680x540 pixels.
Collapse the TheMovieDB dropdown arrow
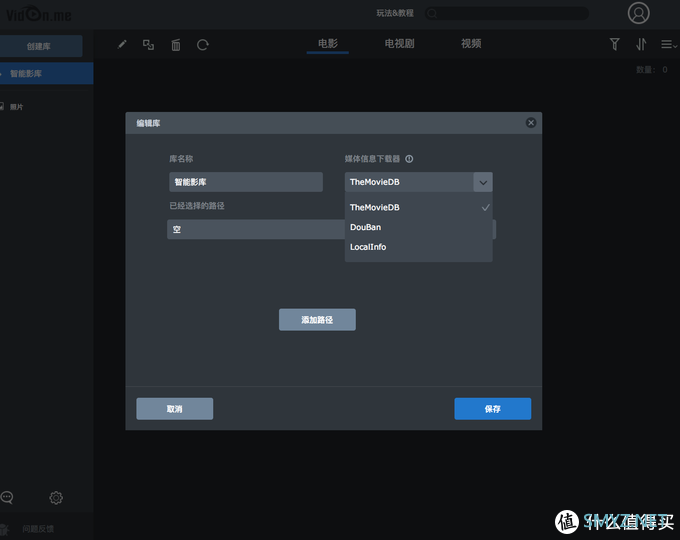(x=483, y=182)
